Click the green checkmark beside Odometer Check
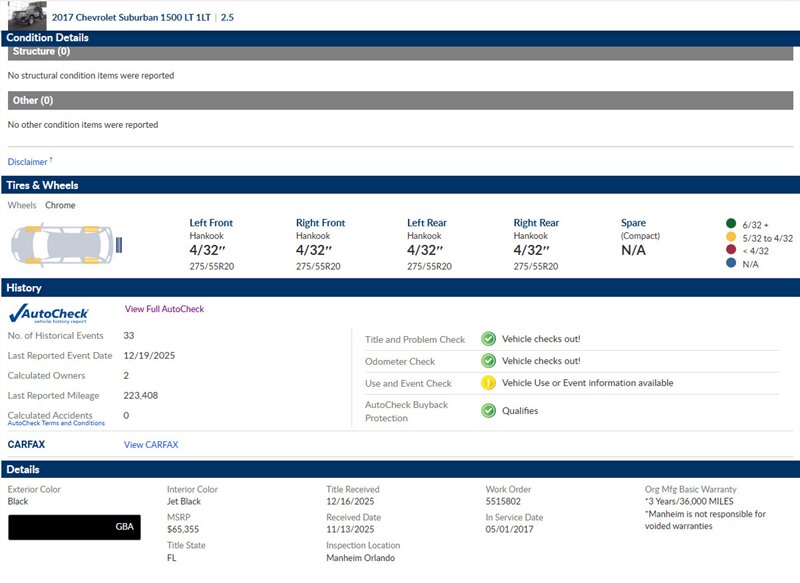 click(488, 361)
